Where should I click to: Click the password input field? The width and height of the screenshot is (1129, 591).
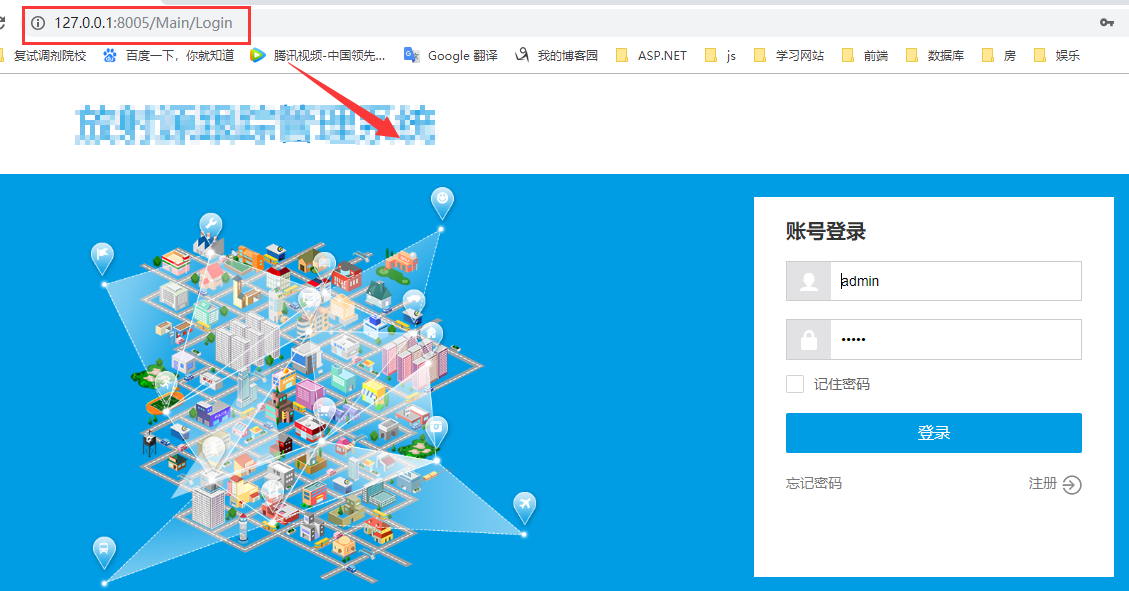point(955,339)
